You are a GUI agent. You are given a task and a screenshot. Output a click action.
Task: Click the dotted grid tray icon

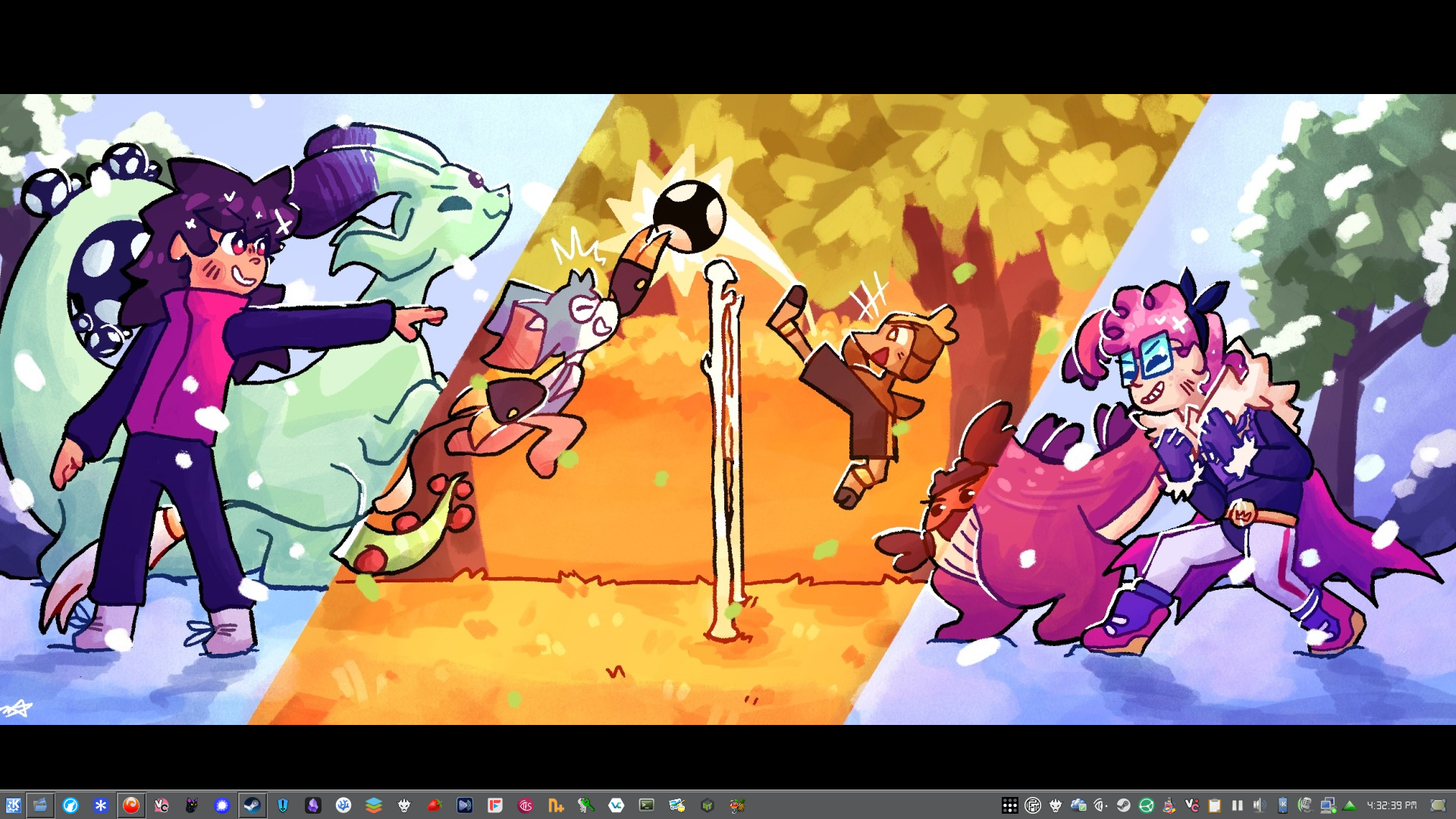(x=1010, y=805)
